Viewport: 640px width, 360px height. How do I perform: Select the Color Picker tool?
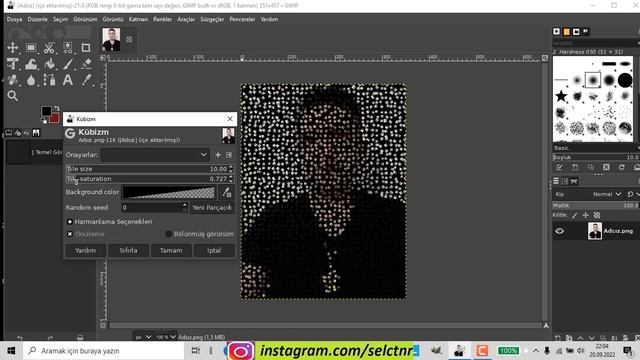86,80
